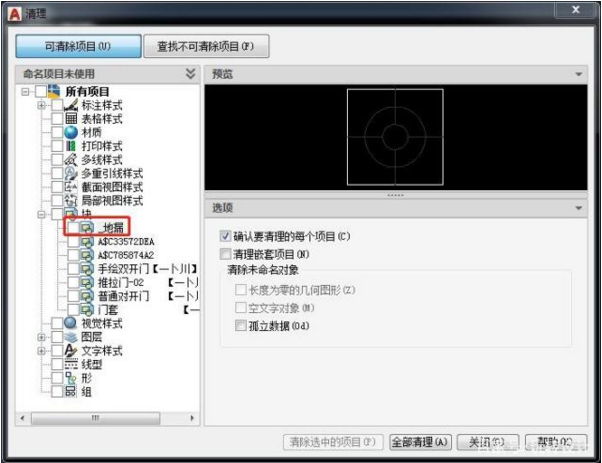Click the 多线样式 multiline icon
The width and height of the screenshot is (602, 463).
(71, 159)
